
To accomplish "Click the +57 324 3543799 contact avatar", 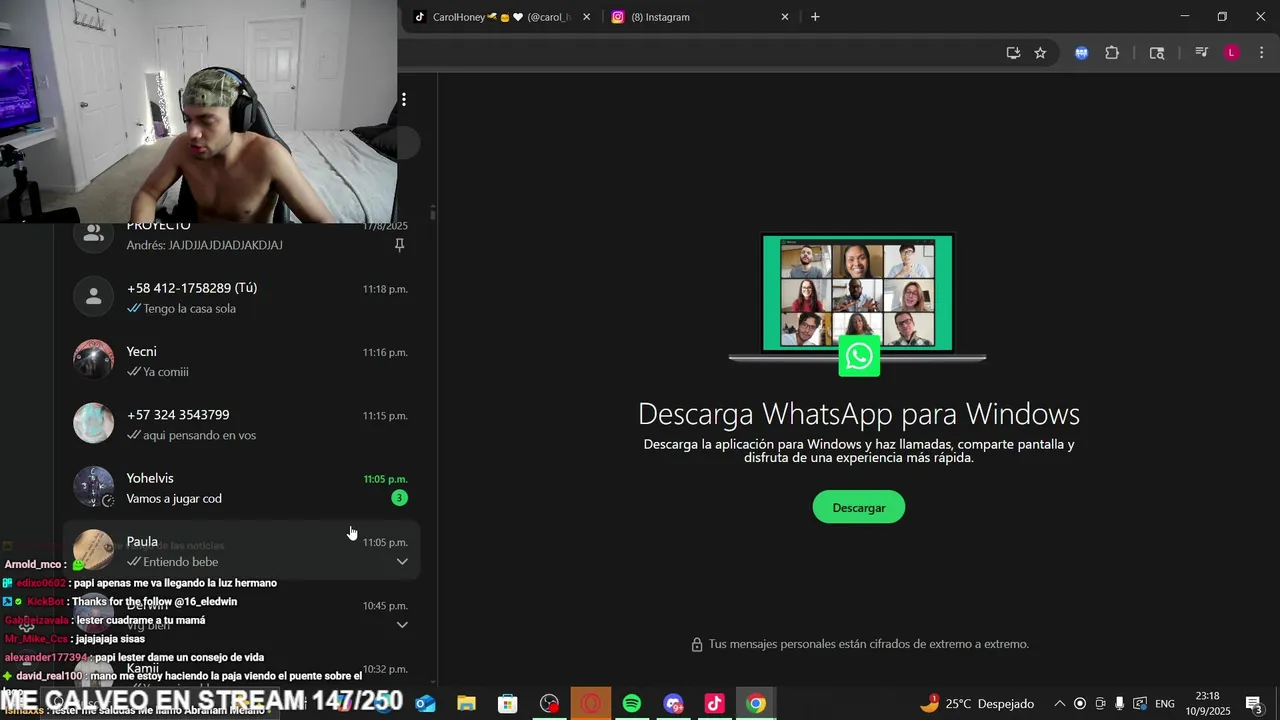I will point(94,424).
